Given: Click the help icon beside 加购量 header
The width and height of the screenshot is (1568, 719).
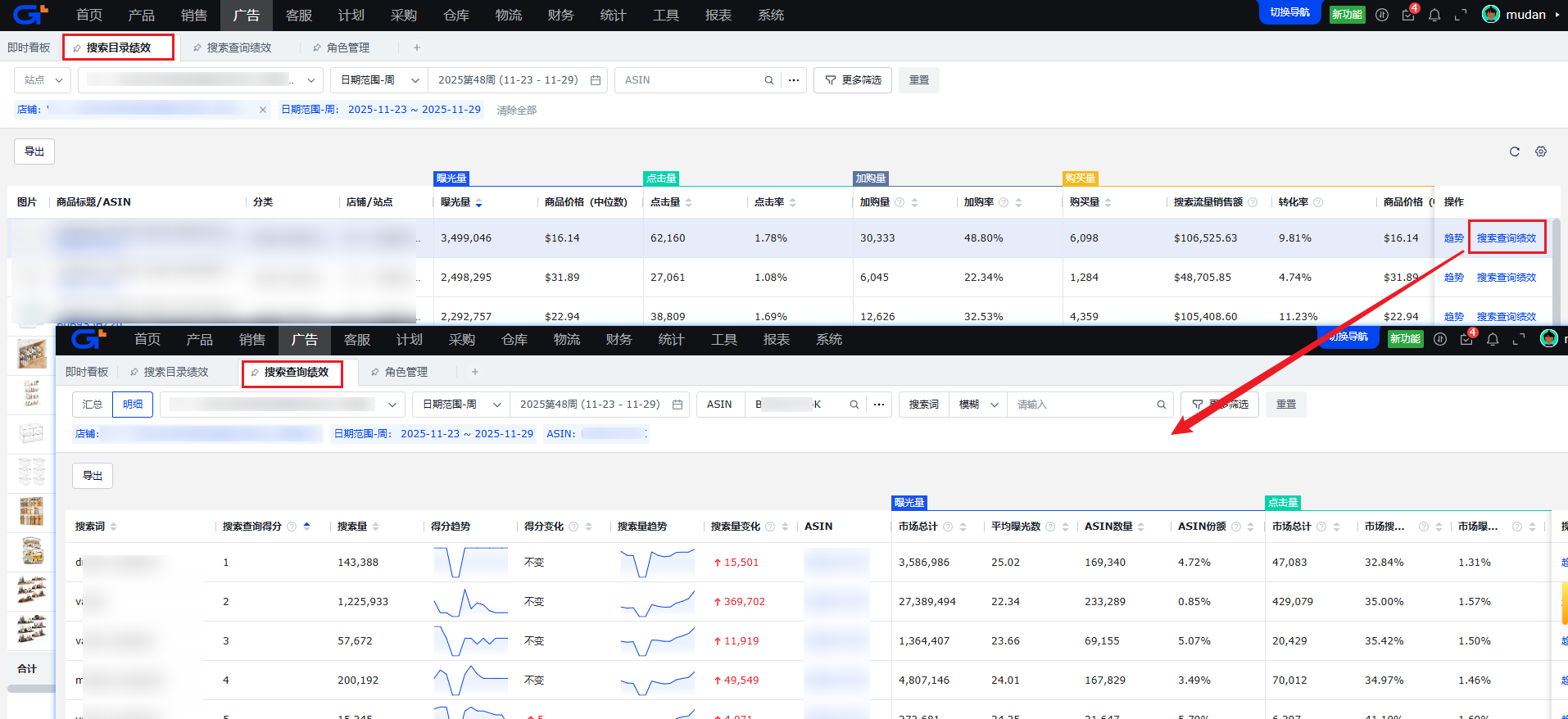Looking at the screenshot, I should tap(900, 202).
